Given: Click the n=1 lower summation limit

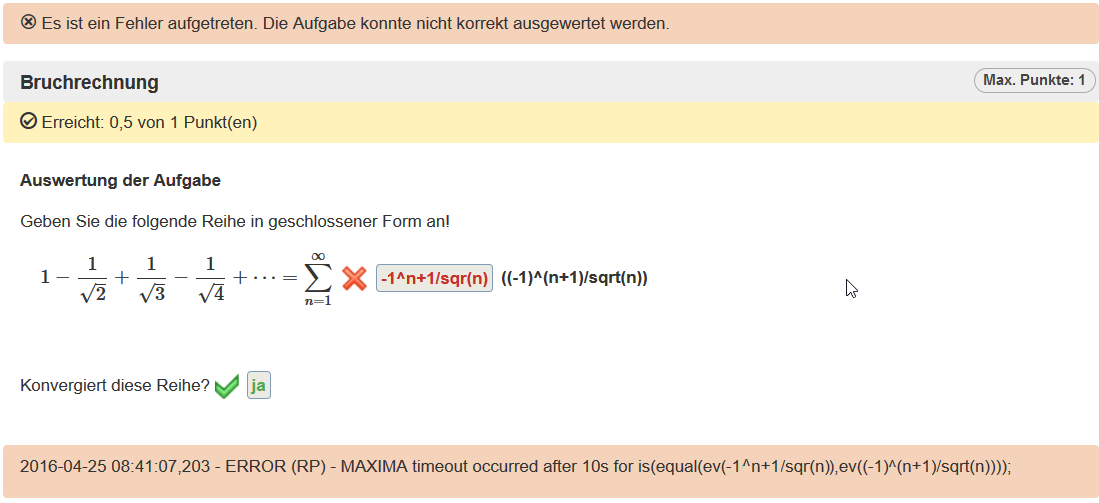Looking at the screenshot, I should tap(318, 301).
